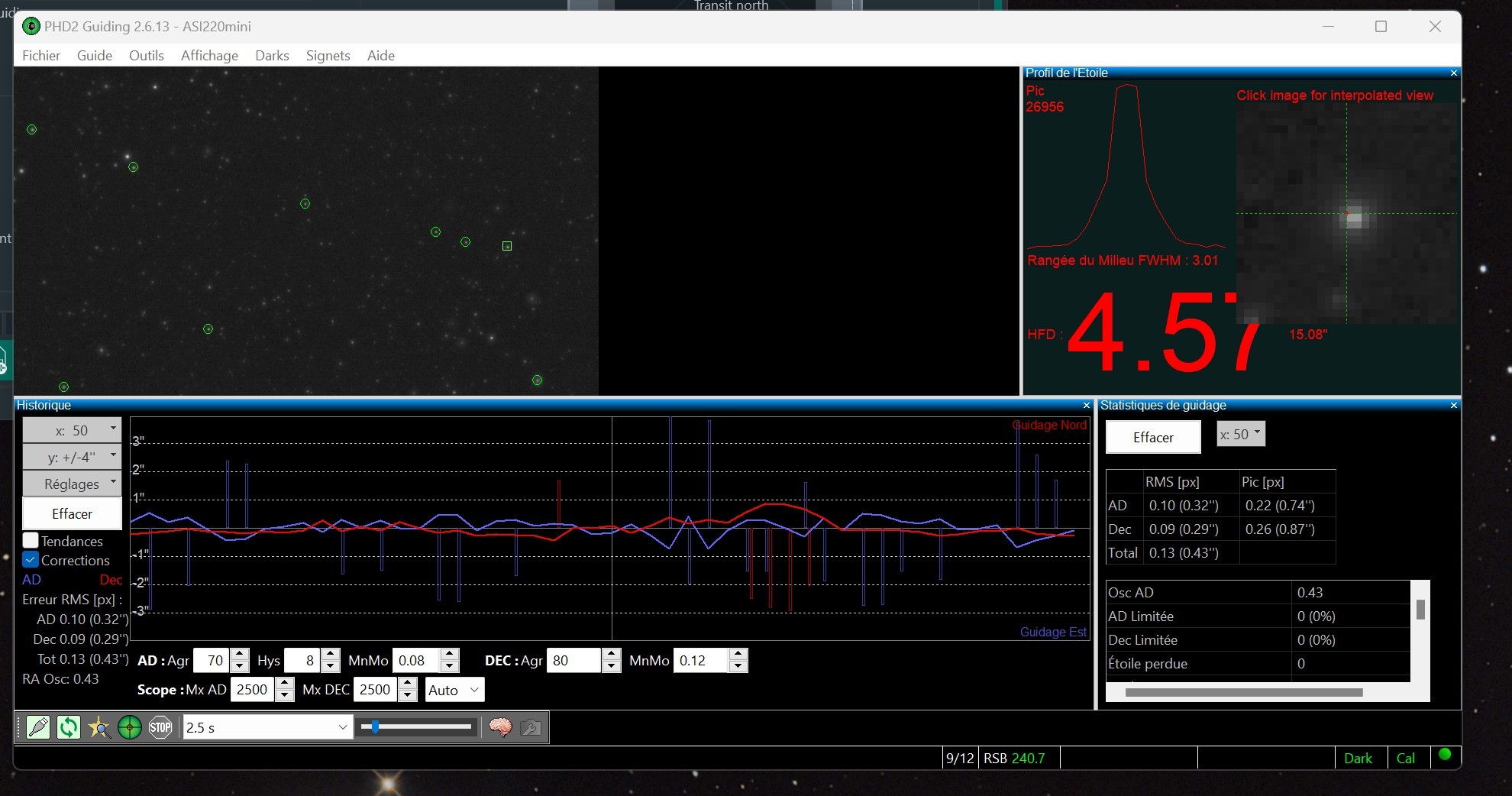
Task: Click the Dec color label in Historique
Action: tap(111, 580)
